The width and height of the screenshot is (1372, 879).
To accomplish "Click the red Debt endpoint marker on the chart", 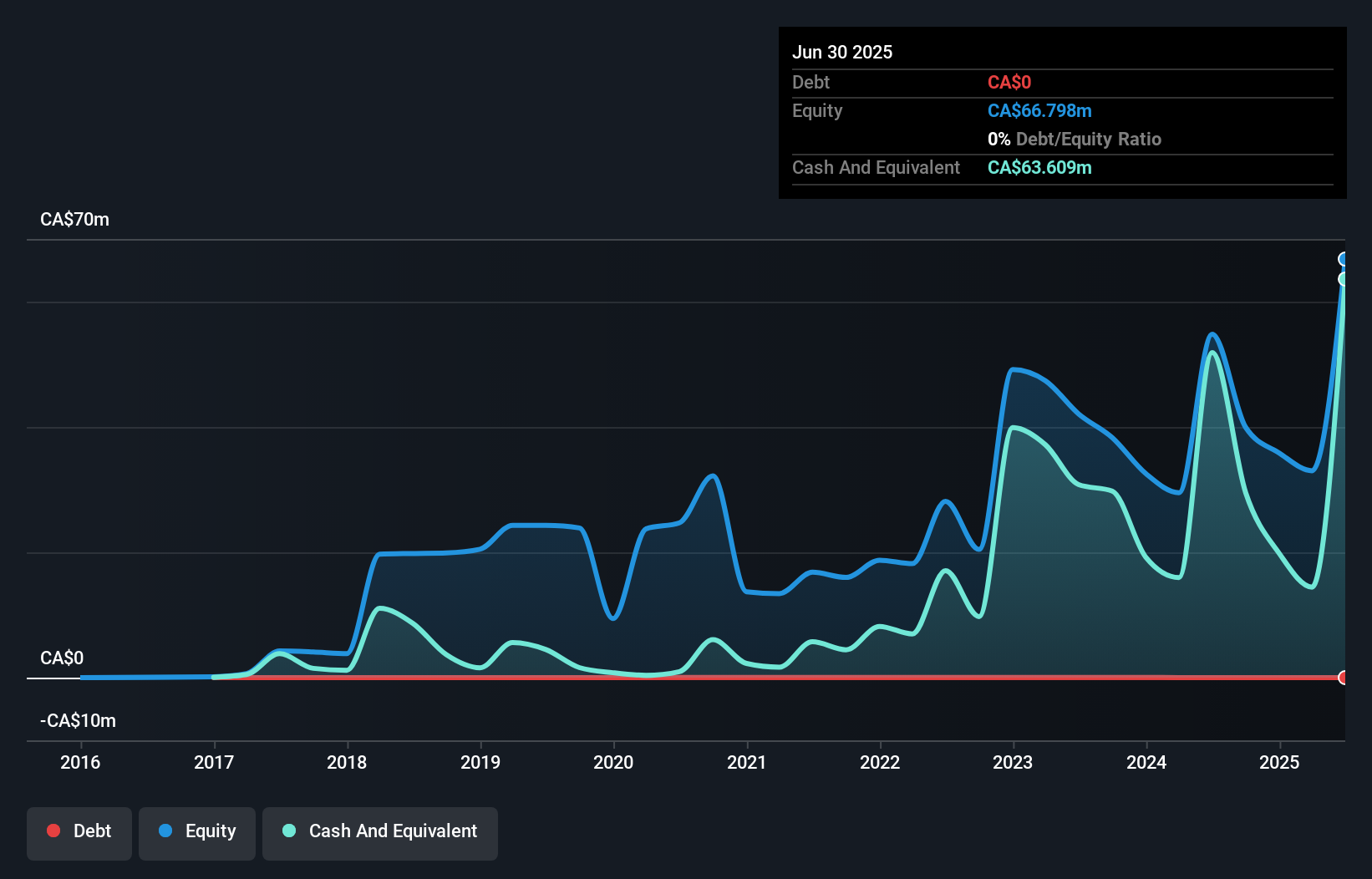I will [x=1344, y=678].
